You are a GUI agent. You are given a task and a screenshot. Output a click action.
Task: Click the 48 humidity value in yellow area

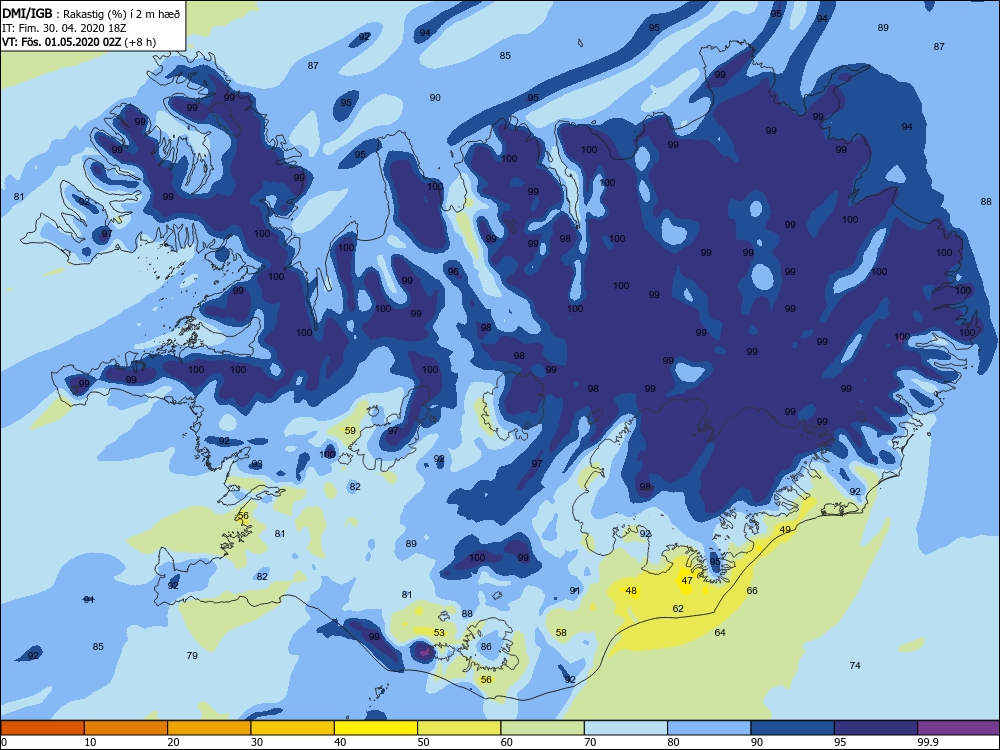[631, 591]
